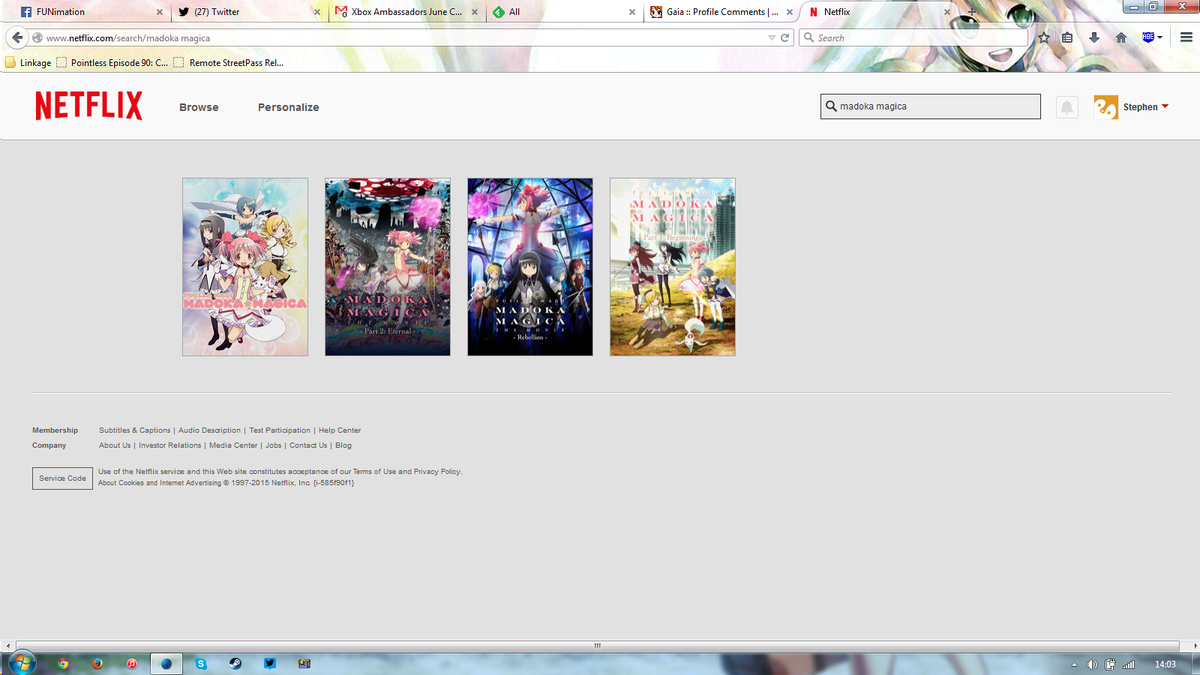This screenshot has width=1200, height=675.
Task: Open Subtitles & Captions link
Action: point(135,430)
